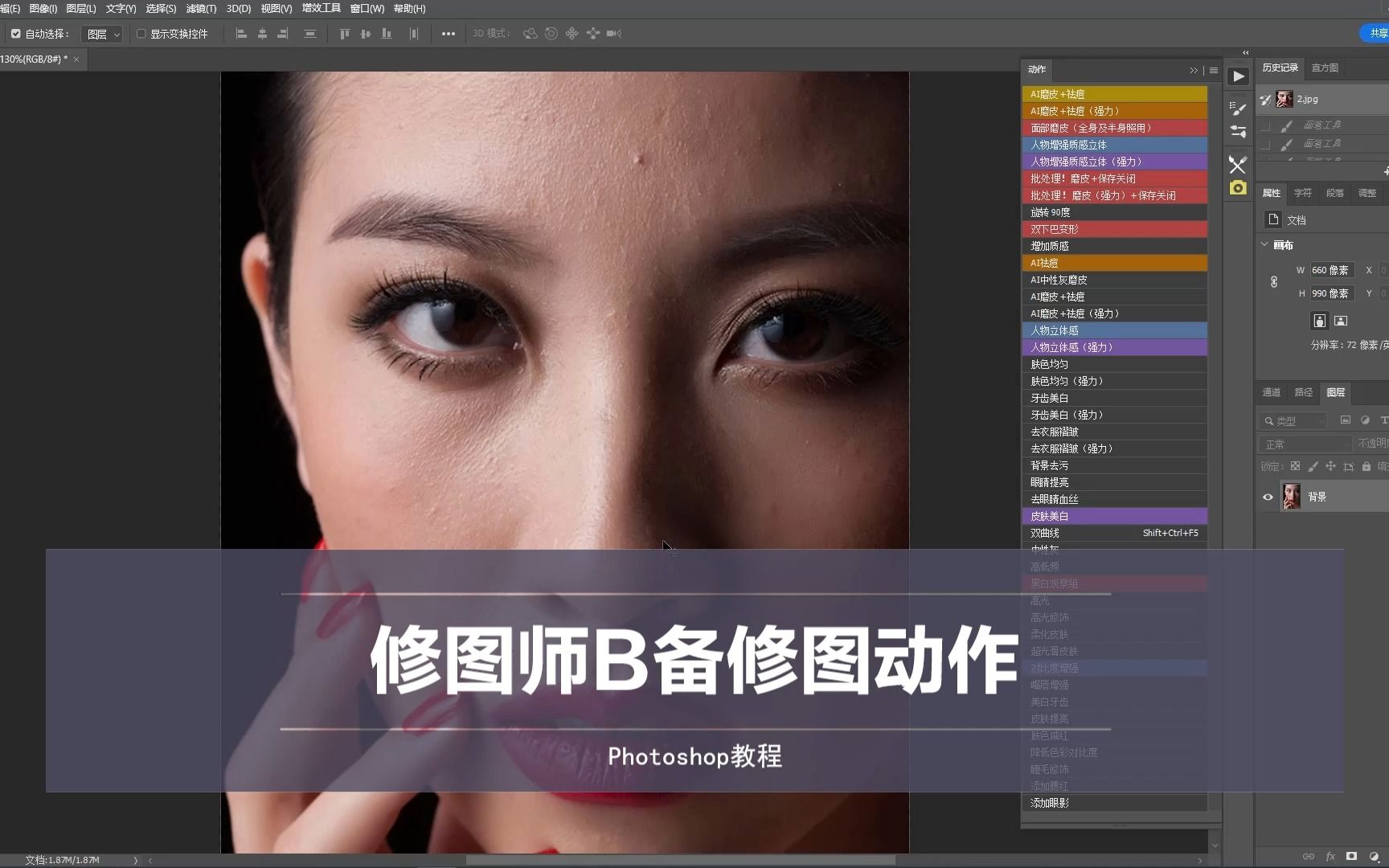Open the 正常 blend mode dropdown
Screen dimensions: 1389x868
(1304, 443)
